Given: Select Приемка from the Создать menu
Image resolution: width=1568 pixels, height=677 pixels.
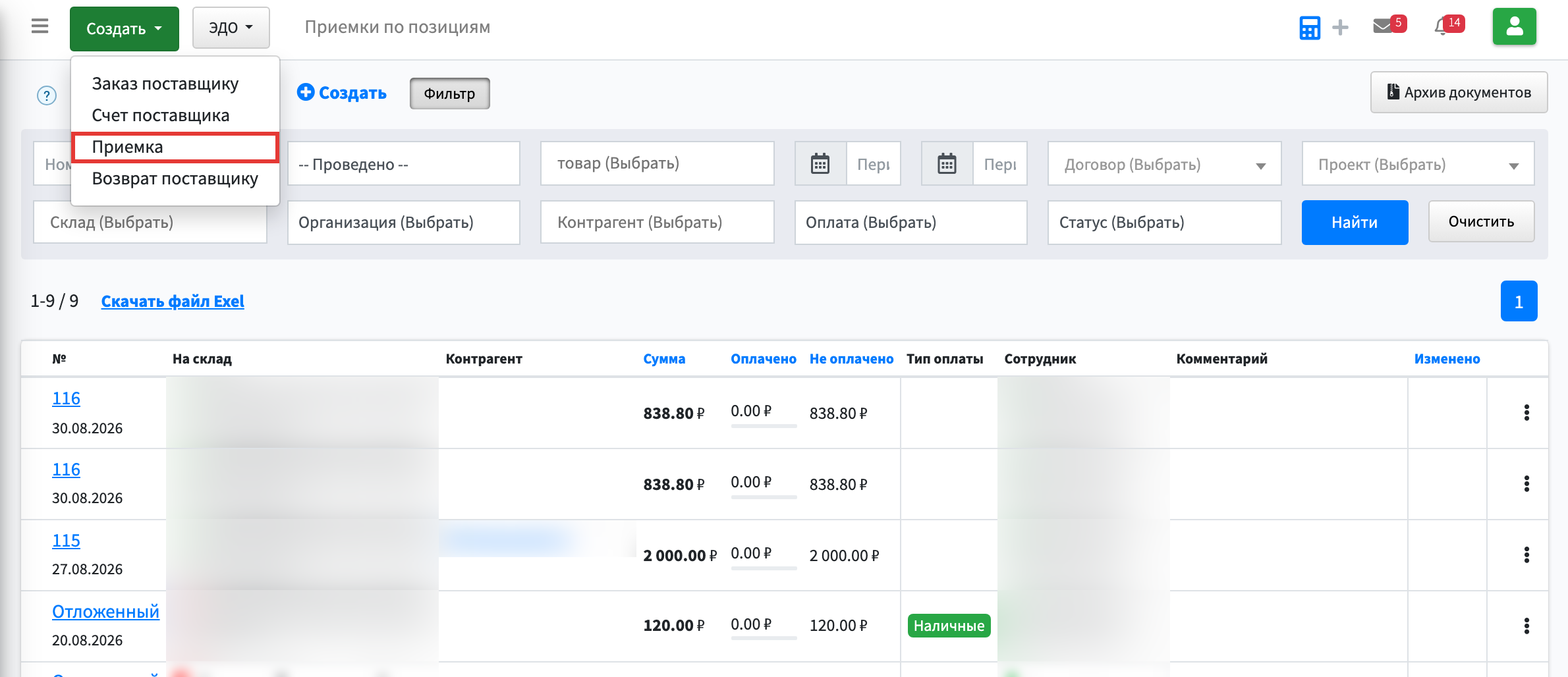Looking at the screenshot, I should [x=175, y=147].
